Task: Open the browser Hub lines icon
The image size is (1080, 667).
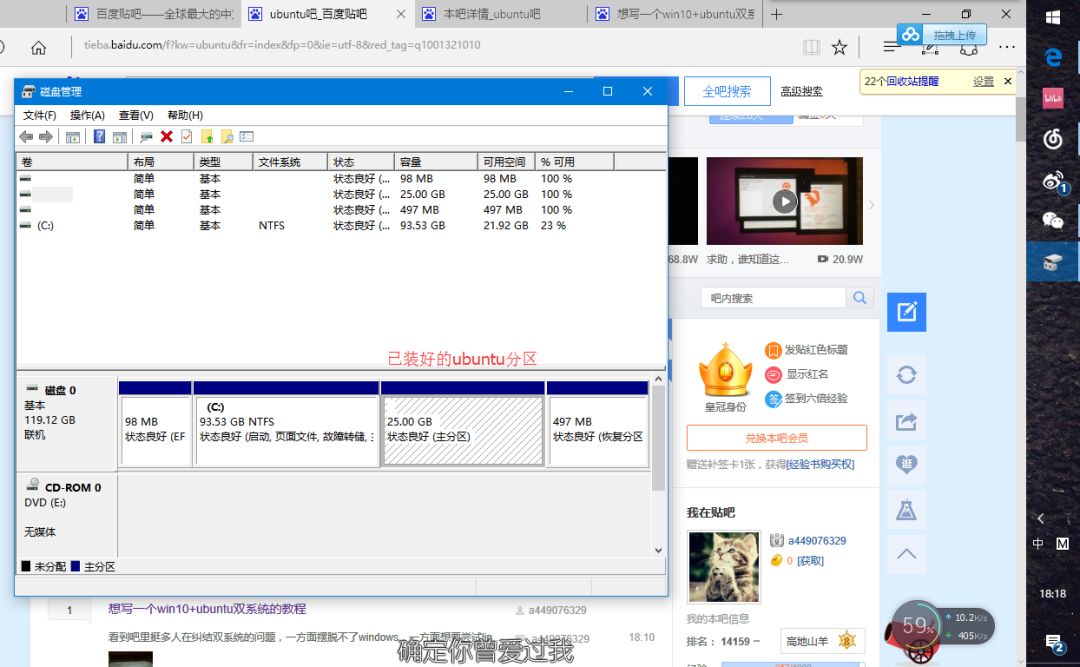Action: coord(891,47)
